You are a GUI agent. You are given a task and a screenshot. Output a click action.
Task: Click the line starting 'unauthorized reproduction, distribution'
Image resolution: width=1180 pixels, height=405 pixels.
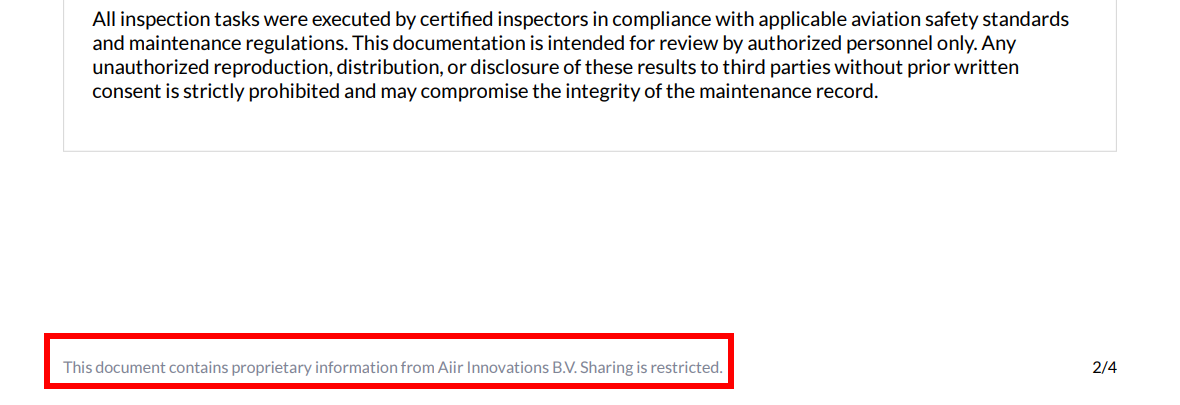(555, 68)
